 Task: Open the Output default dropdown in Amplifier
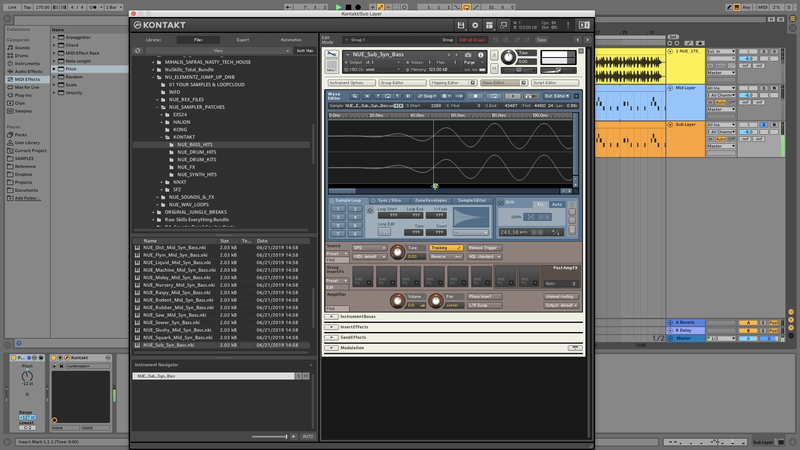click(561, 305)
